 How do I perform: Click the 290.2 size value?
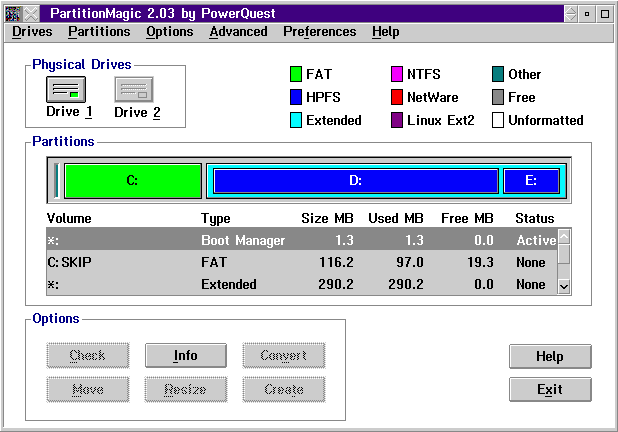click(336, 284)
